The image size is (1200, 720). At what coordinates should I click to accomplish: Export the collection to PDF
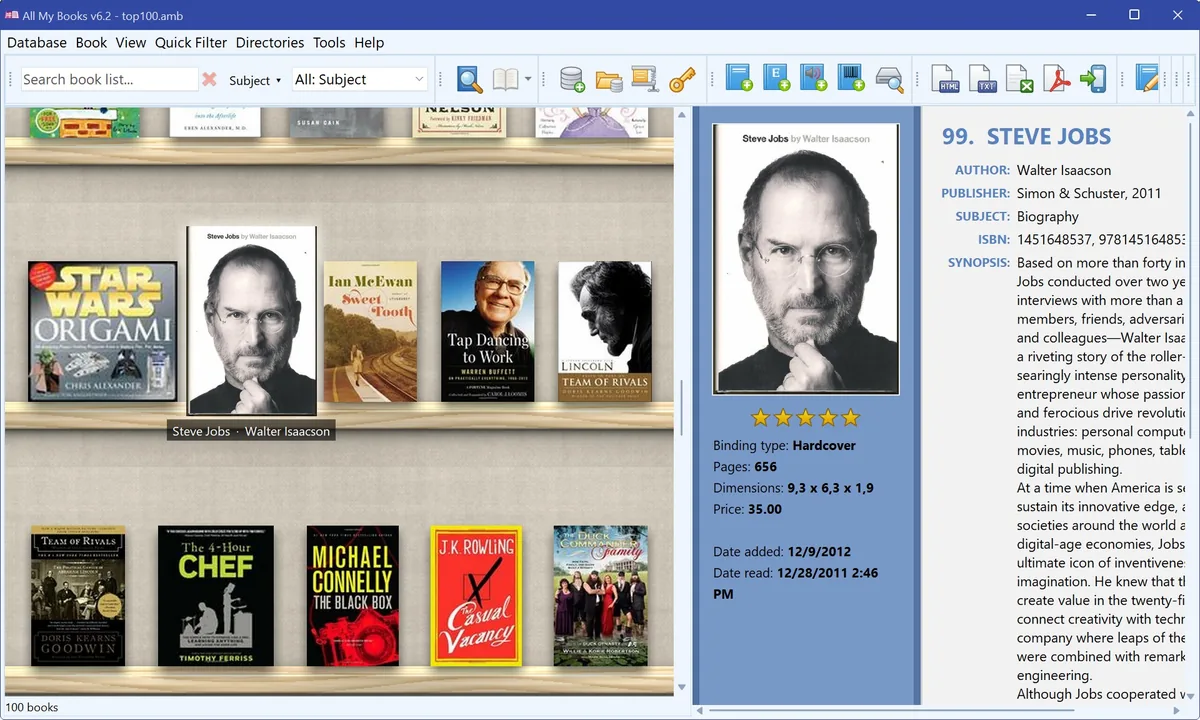[x=1057, y=79]
